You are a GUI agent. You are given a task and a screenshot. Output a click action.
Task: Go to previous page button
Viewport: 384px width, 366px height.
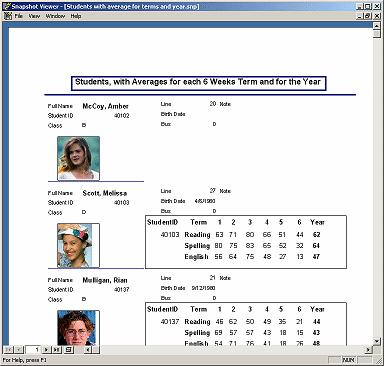18,349
